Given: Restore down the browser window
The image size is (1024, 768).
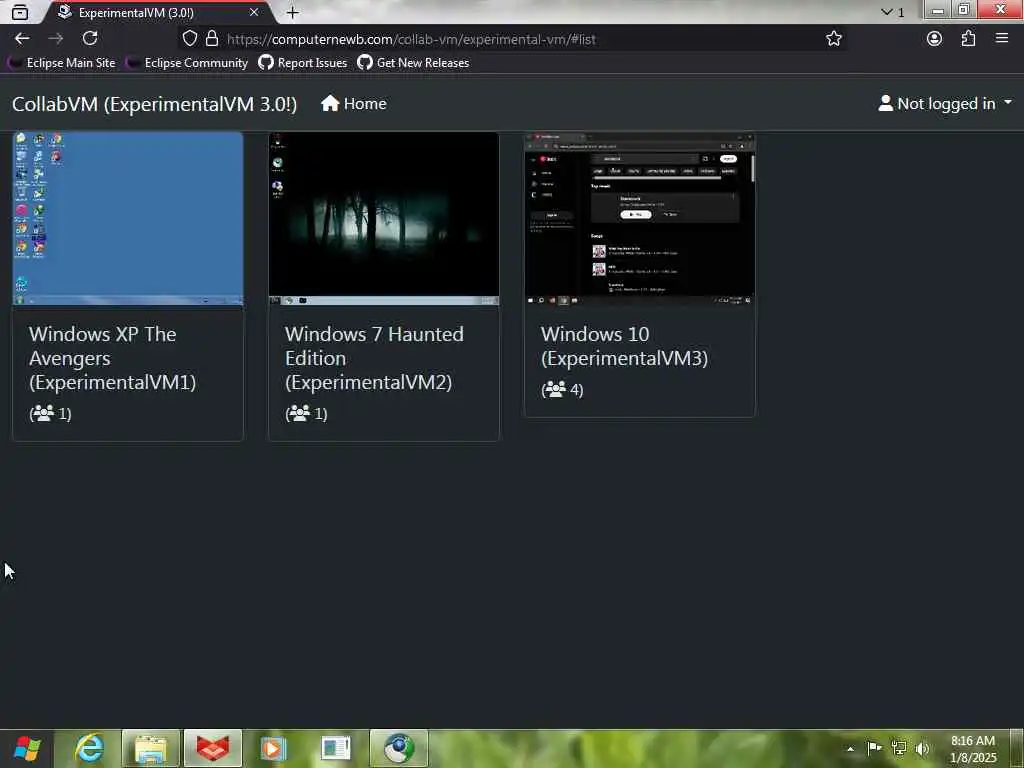Looking at the screenshot, I should click(964, 10).
